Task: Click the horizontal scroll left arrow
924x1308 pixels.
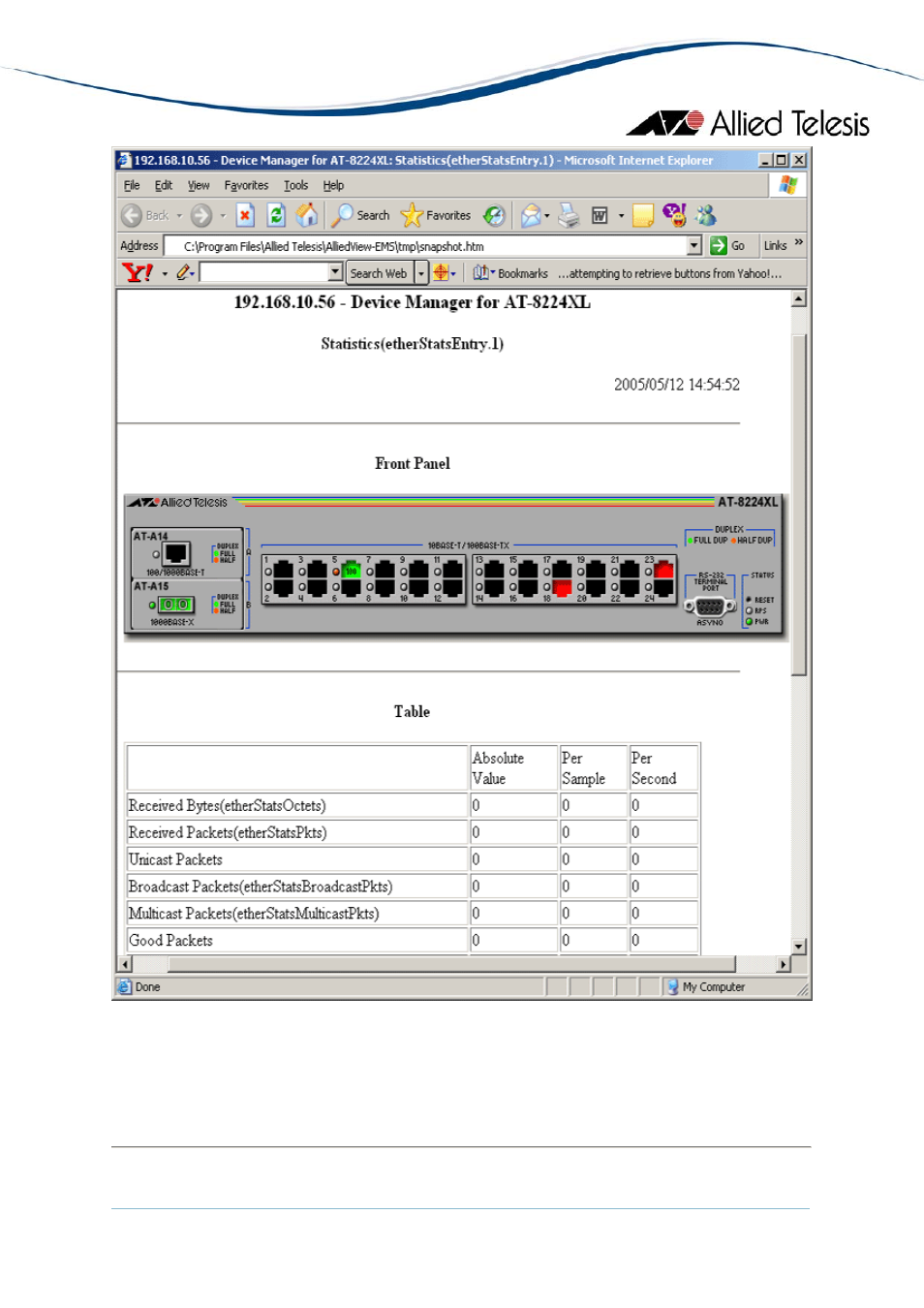Action: click(124, 964)
